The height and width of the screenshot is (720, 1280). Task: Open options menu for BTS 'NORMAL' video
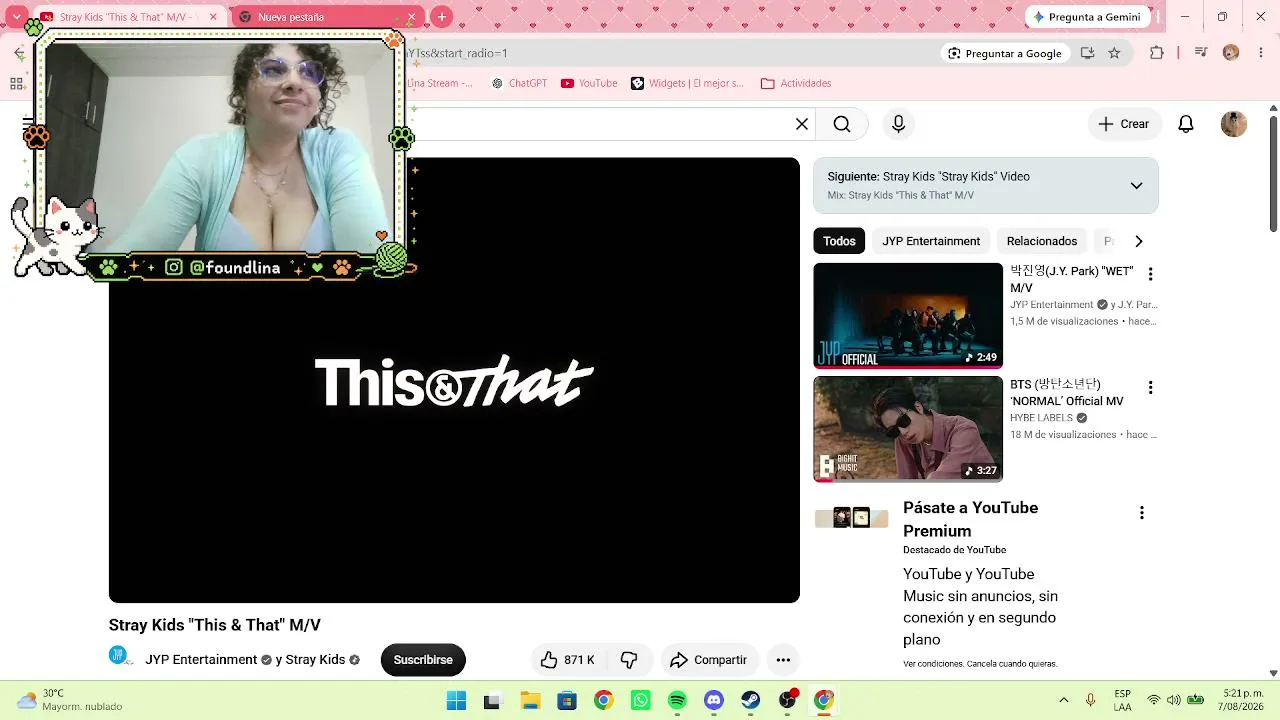tap(1150, 387)
